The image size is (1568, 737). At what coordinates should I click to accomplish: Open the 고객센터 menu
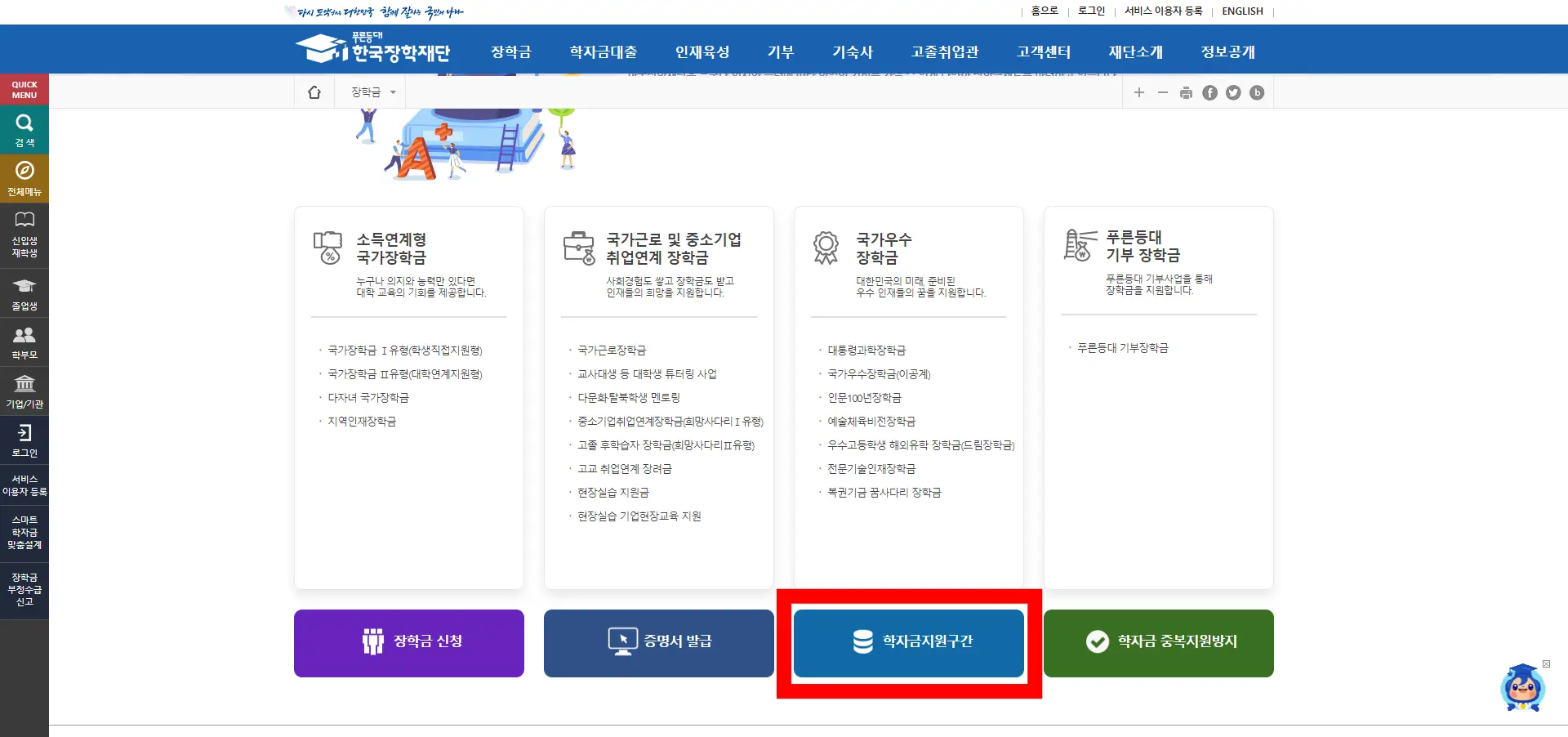[1044, 51]
